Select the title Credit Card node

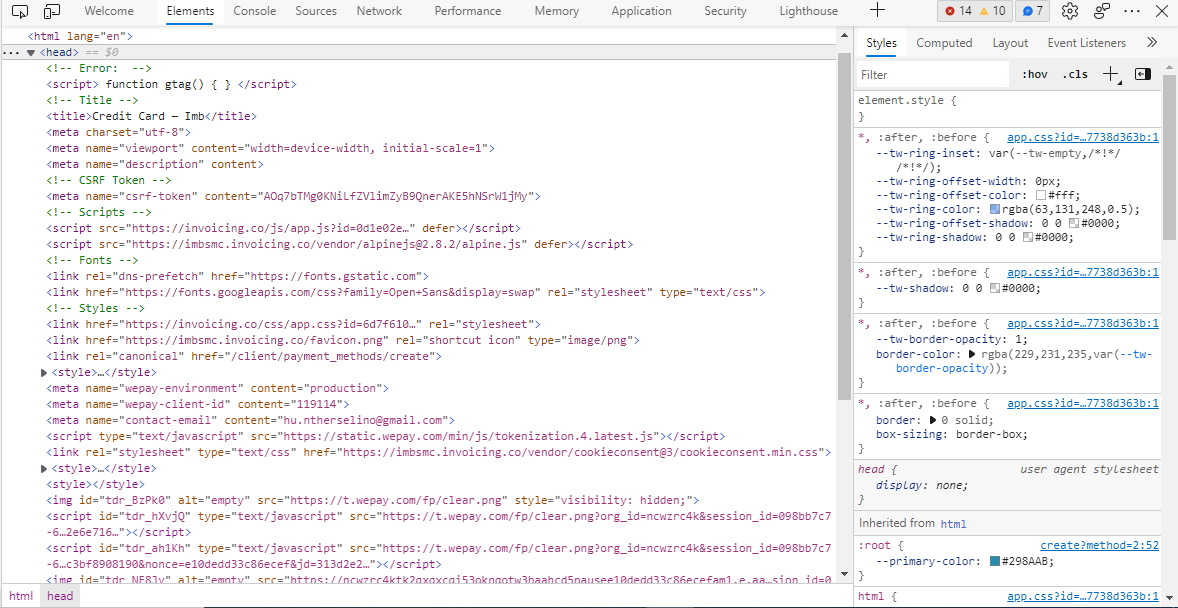[152, 116]
